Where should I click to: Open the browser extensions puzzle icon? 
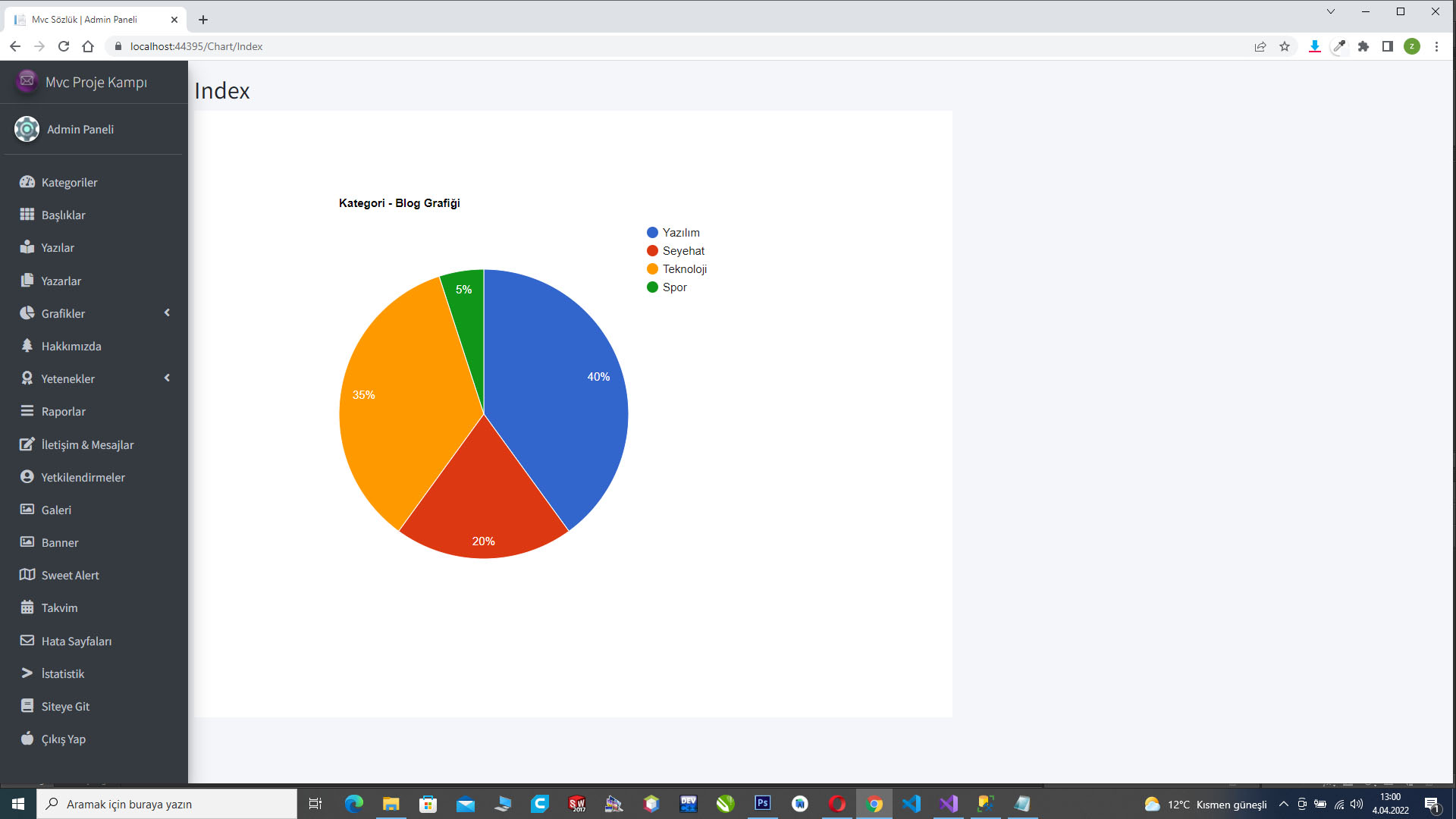point(1363,46)
